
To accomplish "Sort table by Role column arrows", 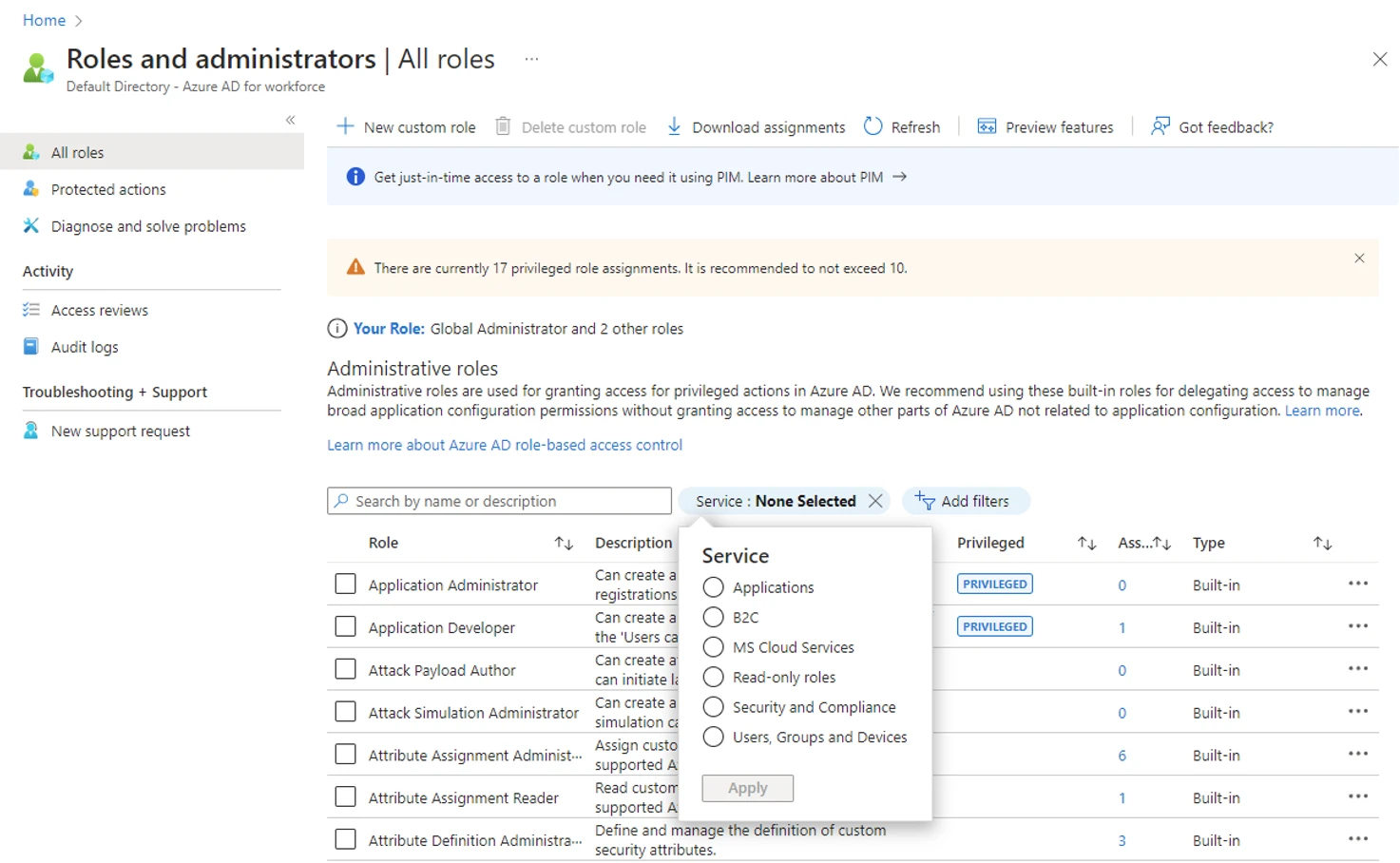I will tap(564, 544).
